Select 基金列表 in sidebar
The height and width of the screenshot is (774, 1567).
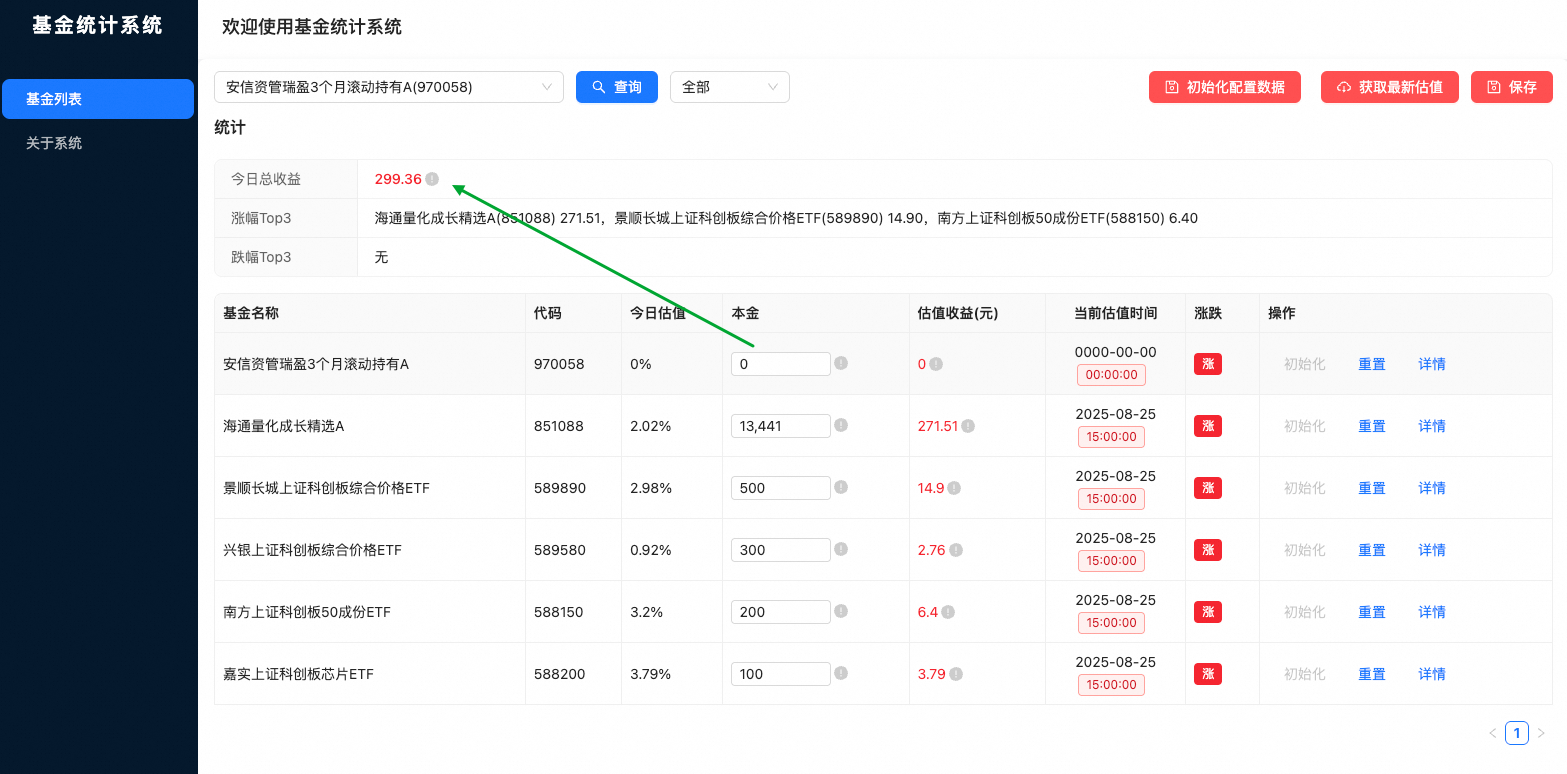[x=98, y=99]
